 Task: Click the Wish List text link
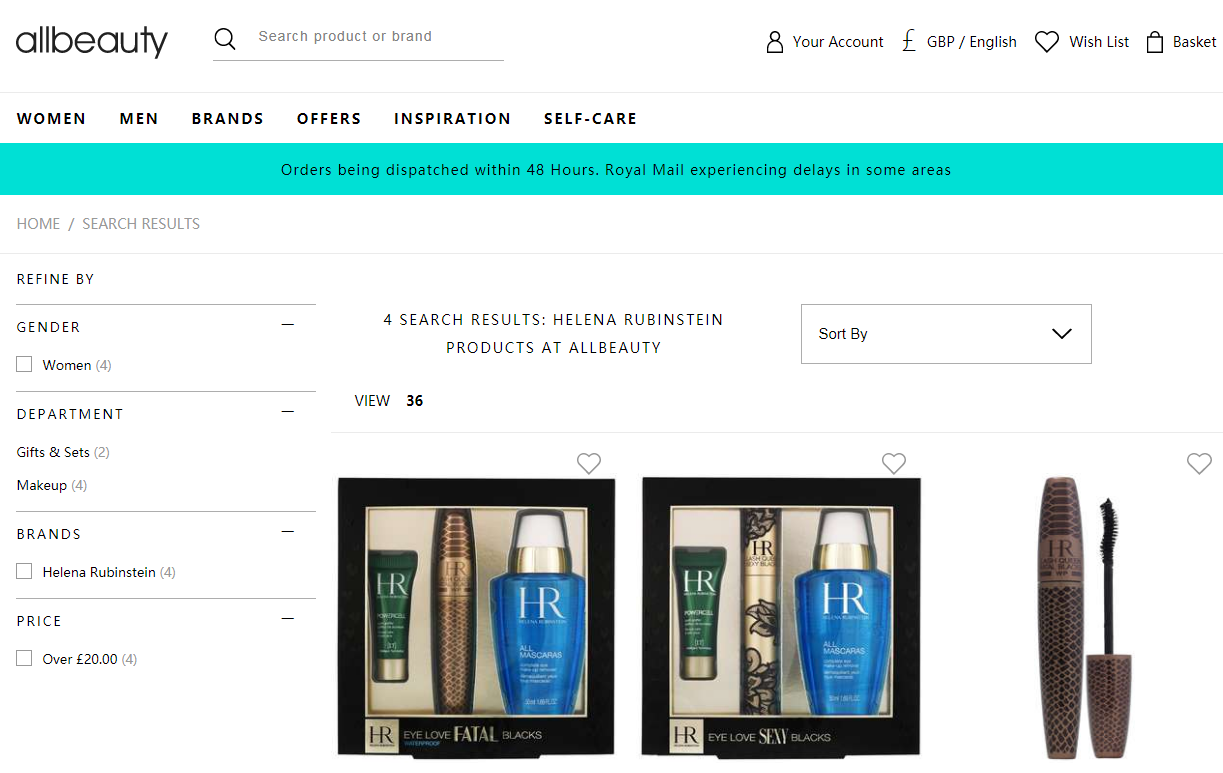(1099, 42)
